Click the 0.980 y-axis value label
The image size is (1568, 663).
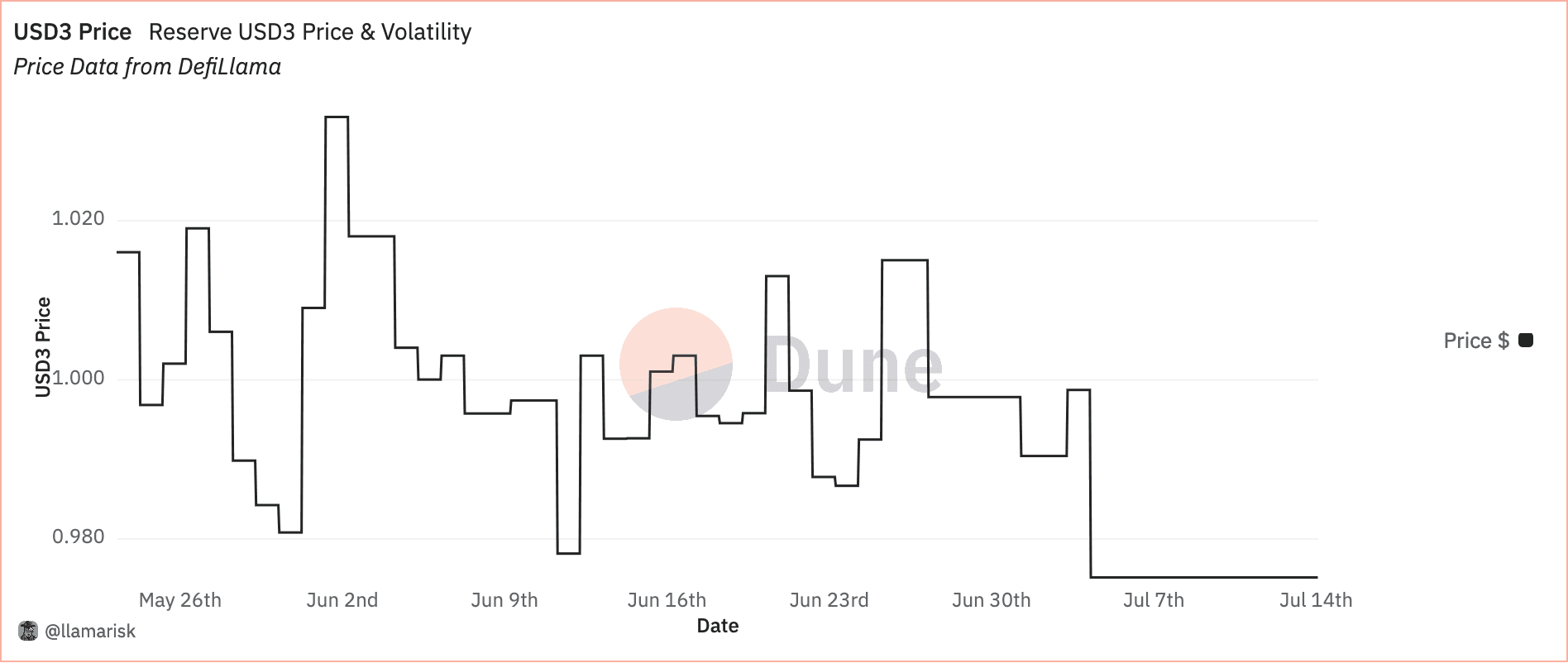pos(79,537)
